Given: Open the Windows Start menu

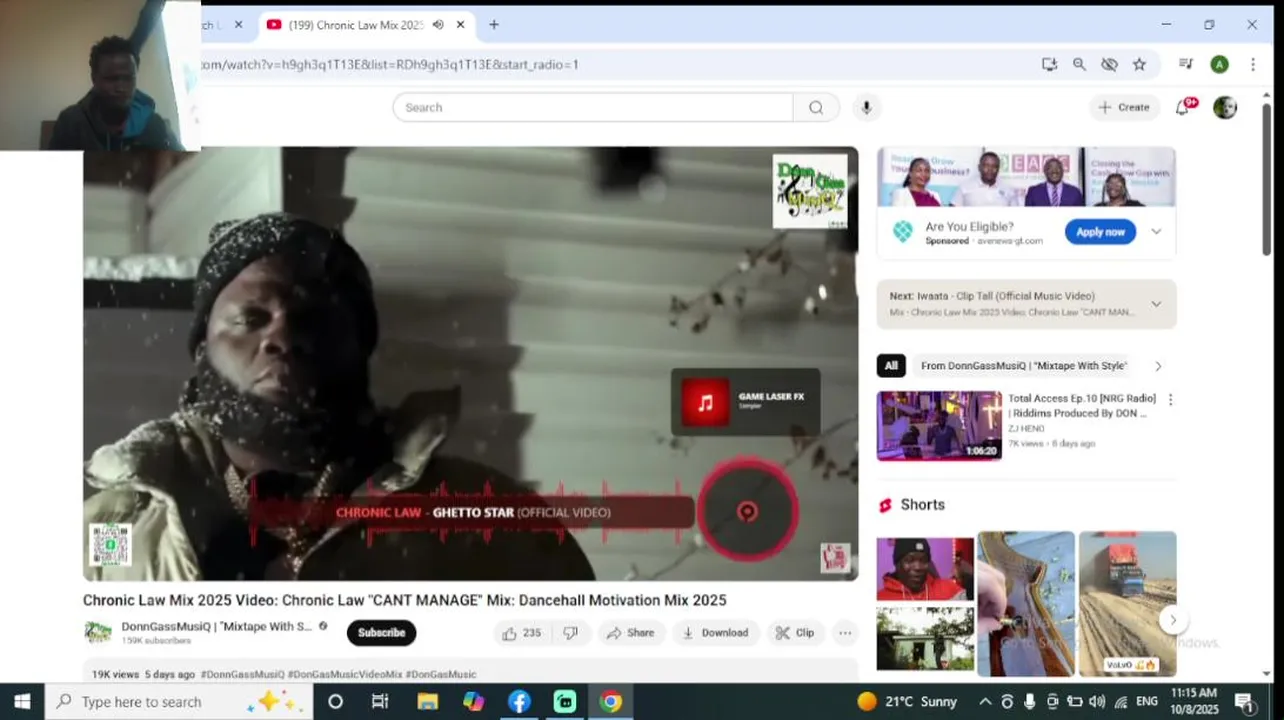Looking at the screenshot, I should pos(22,702).
